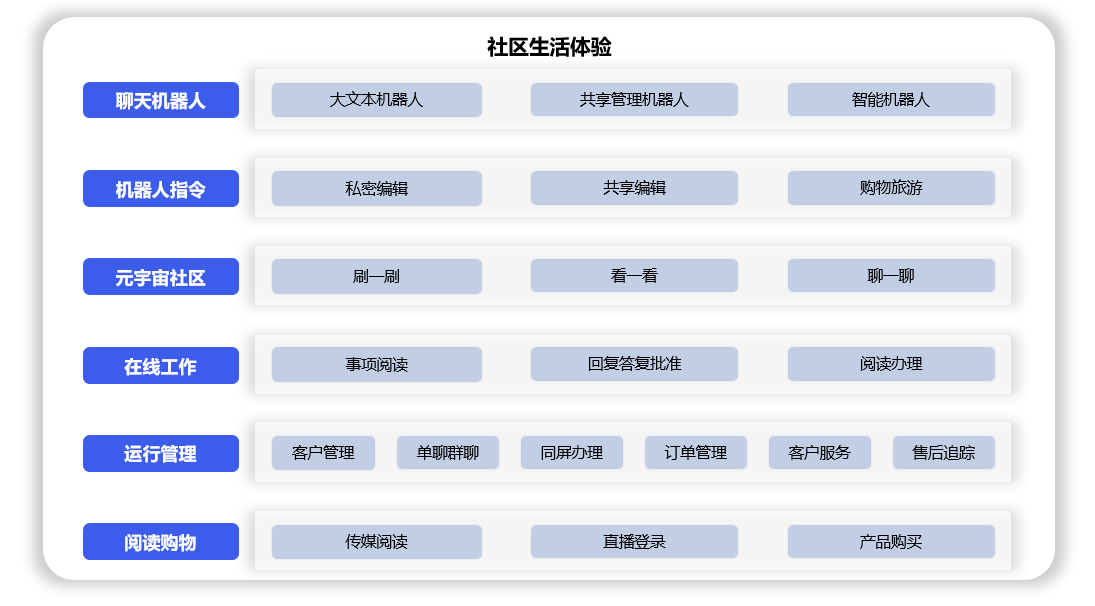Image resolution: width=1095 pixels, height=606 pixels.
Task: Select the 购物旅游 button
Action: (890, 188)
